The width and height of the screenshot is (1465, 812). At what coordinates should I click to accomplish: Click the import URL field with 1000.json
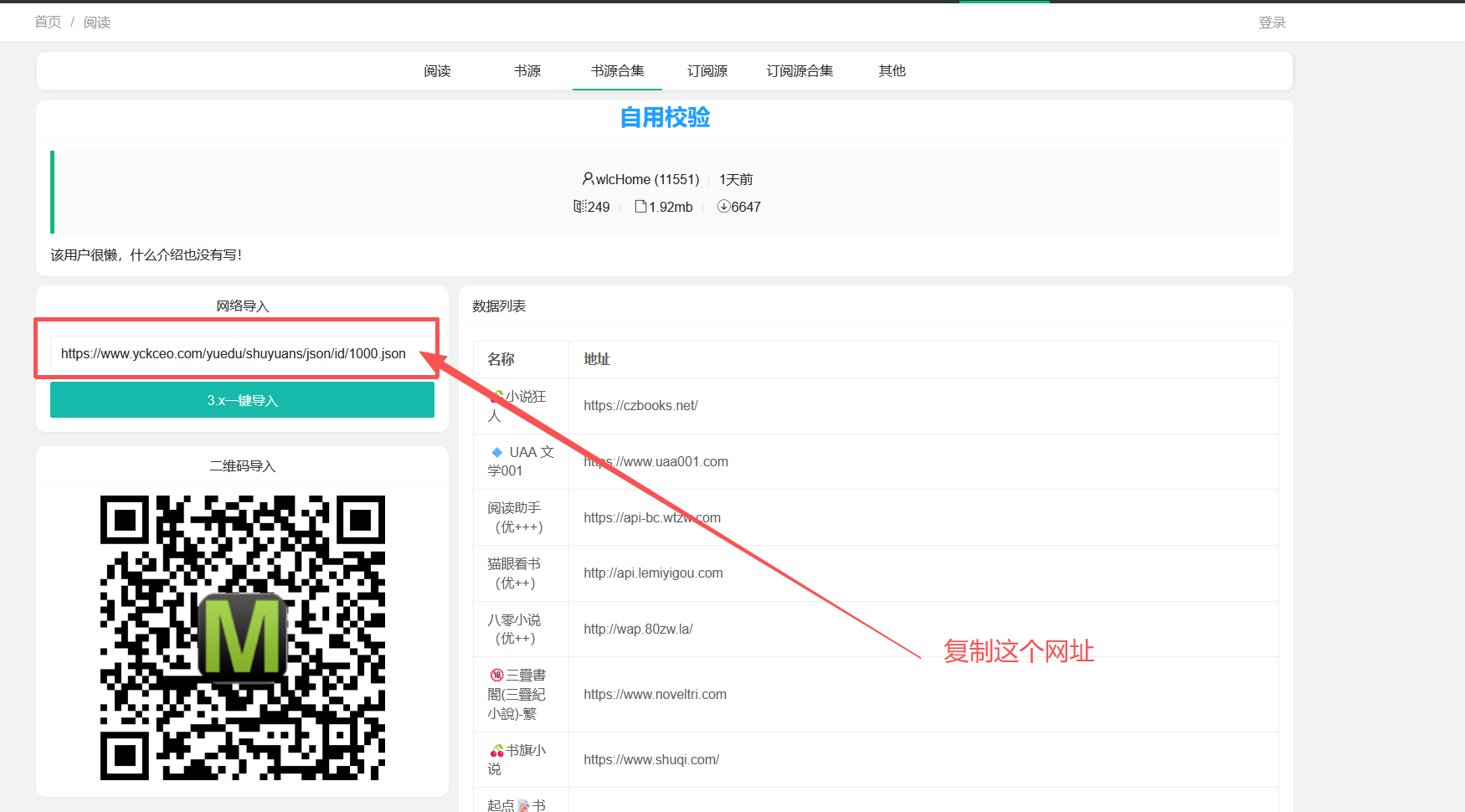click(242, 353)
